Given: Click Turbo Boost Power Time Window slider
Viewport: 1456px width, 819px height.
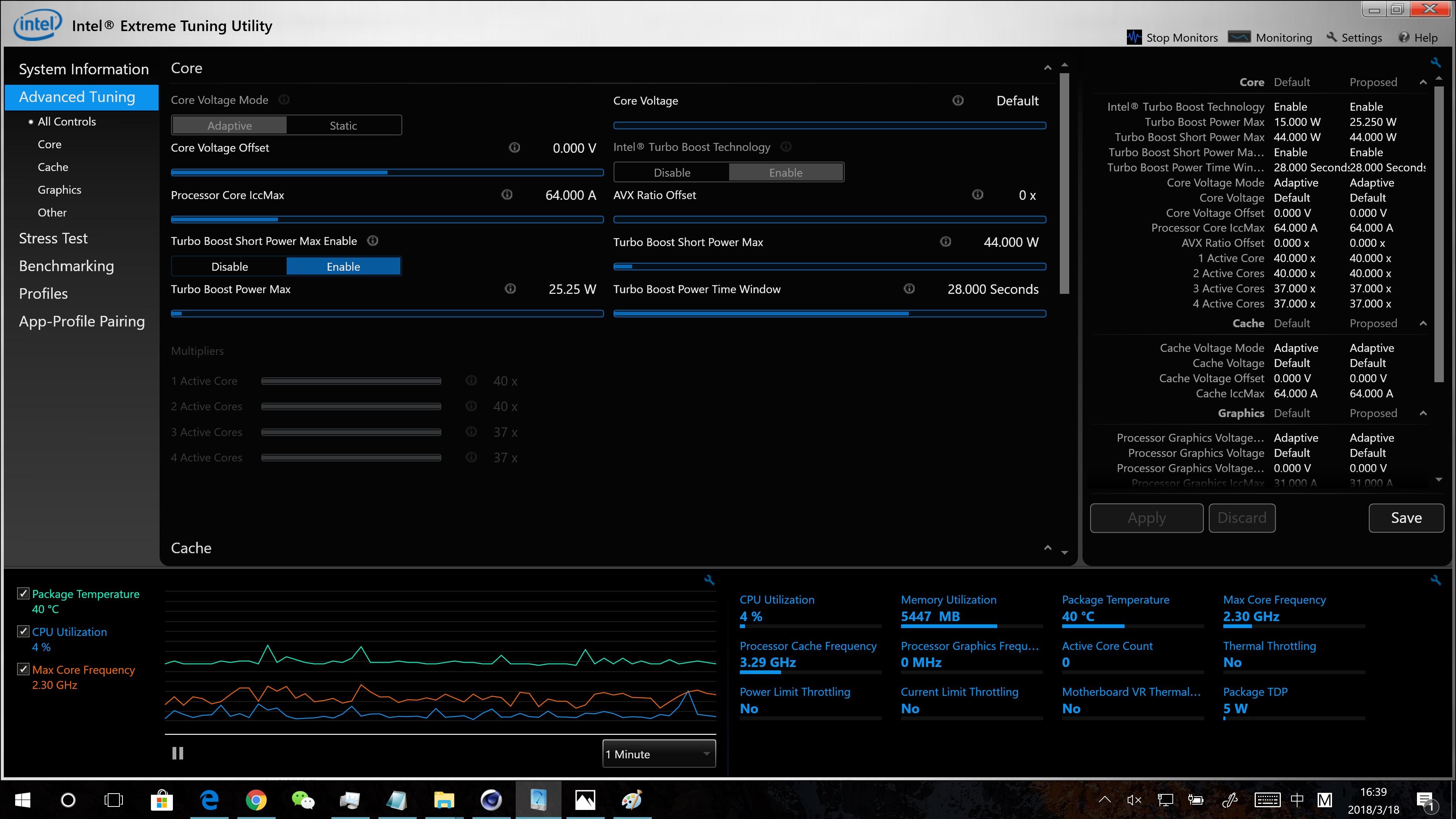Looking at the screenshot, I should pos(830,313).
